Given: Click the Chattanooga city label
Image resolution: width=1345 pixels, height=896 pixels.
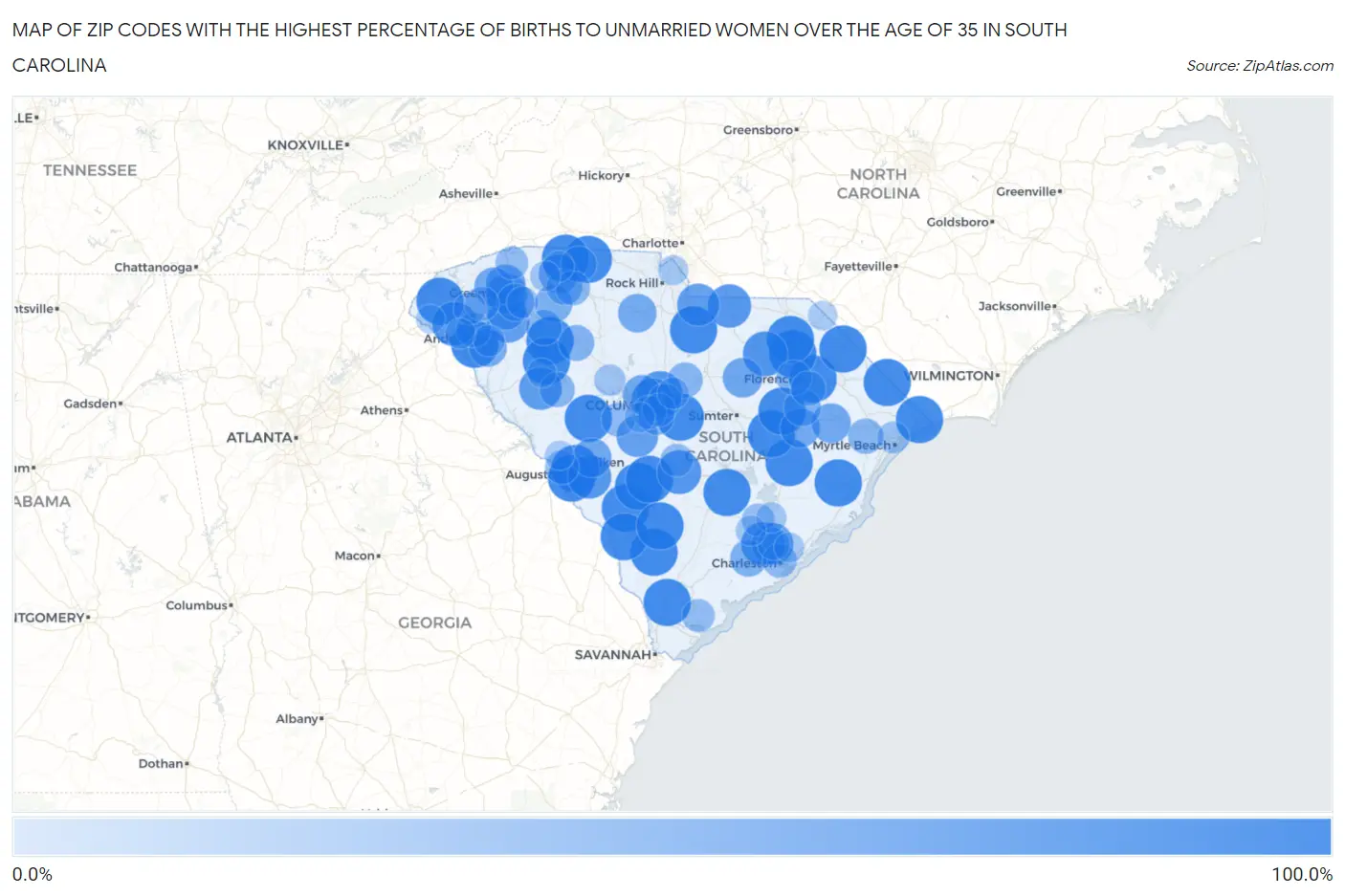Looking at the screenshot, I should tap(153, 267).
